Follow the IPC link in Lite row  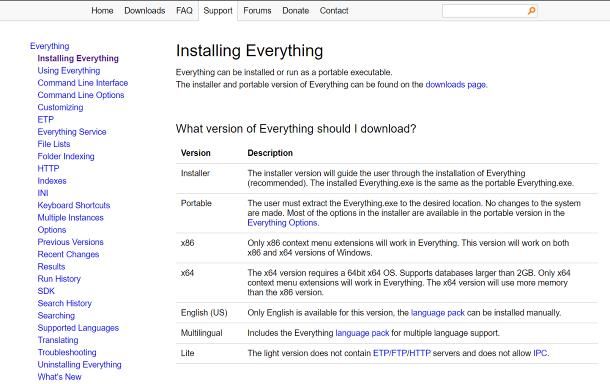pyautogui.click(x=540, y=353)
